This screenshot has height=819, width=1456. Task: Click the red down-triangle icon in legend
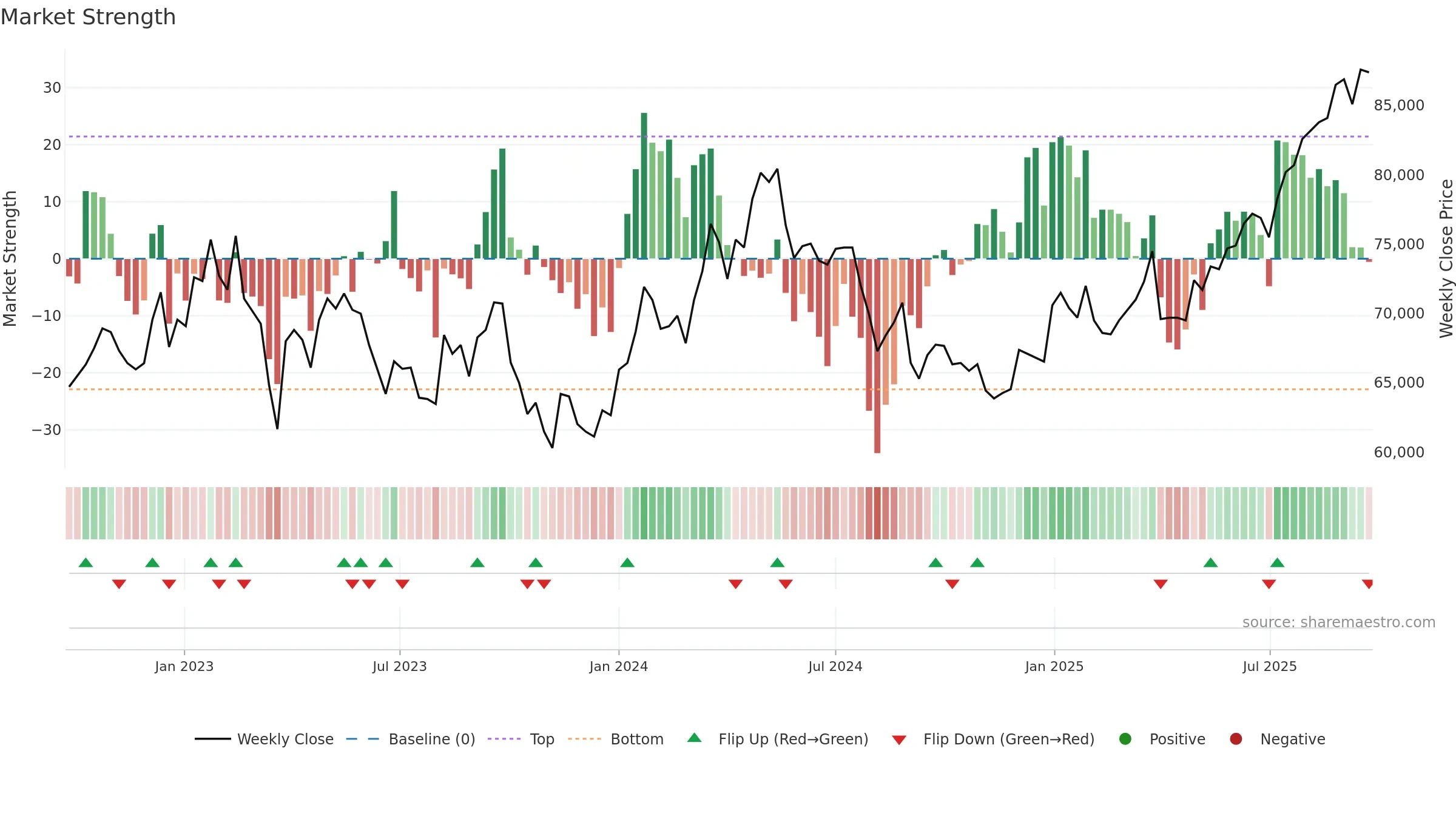pos(899,740)
